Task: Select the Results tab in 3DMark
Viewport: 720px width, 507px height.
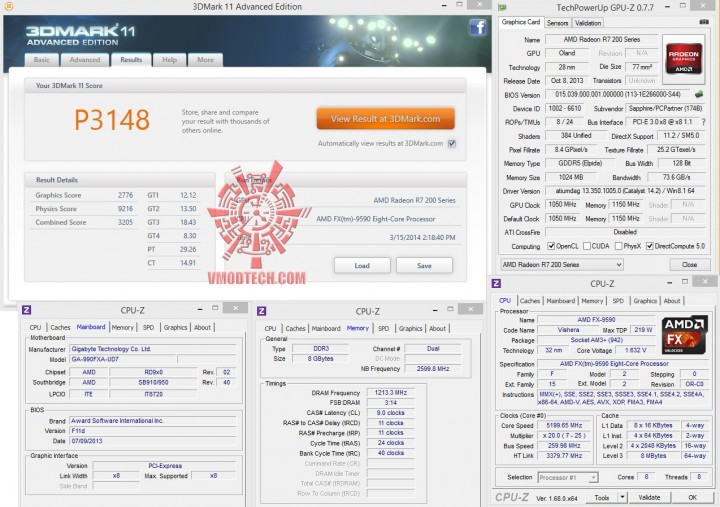Action: 131,60
